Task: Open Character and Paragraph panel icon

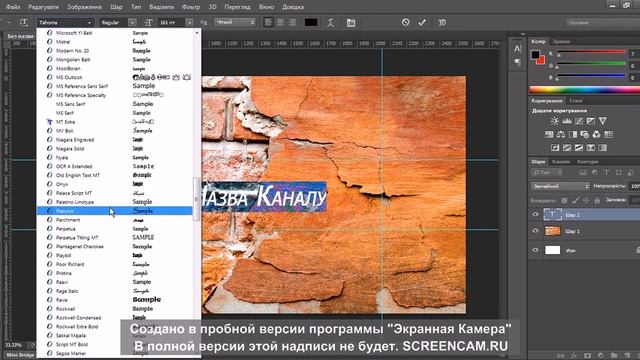Action: (x=351, y=23)
